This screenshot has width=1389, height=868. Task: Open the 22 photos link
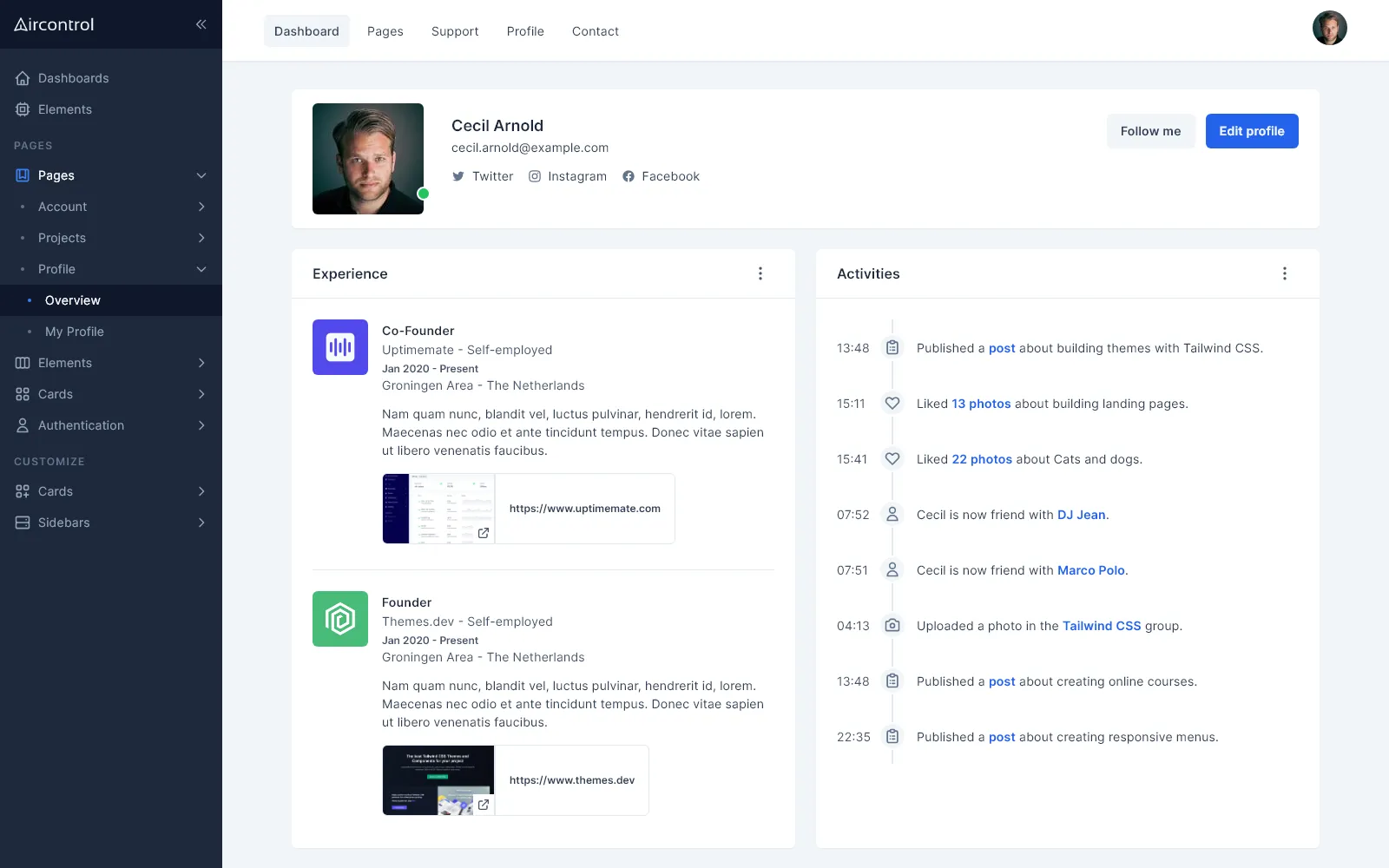(982, 459)
